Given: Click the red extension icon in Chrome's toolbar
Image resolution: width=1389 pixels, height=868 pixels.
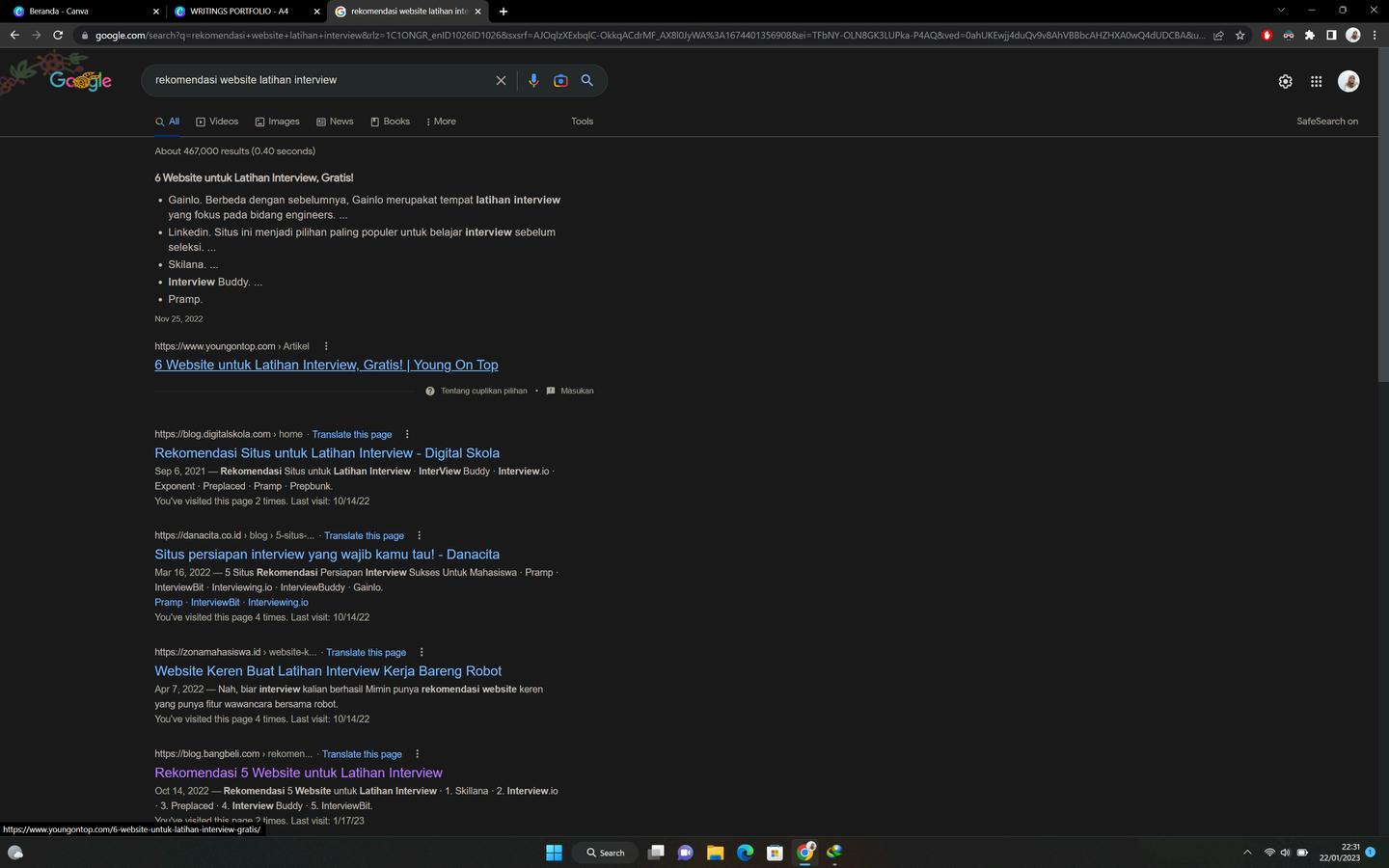Looking at the screenshot, I should [1266, 35].
